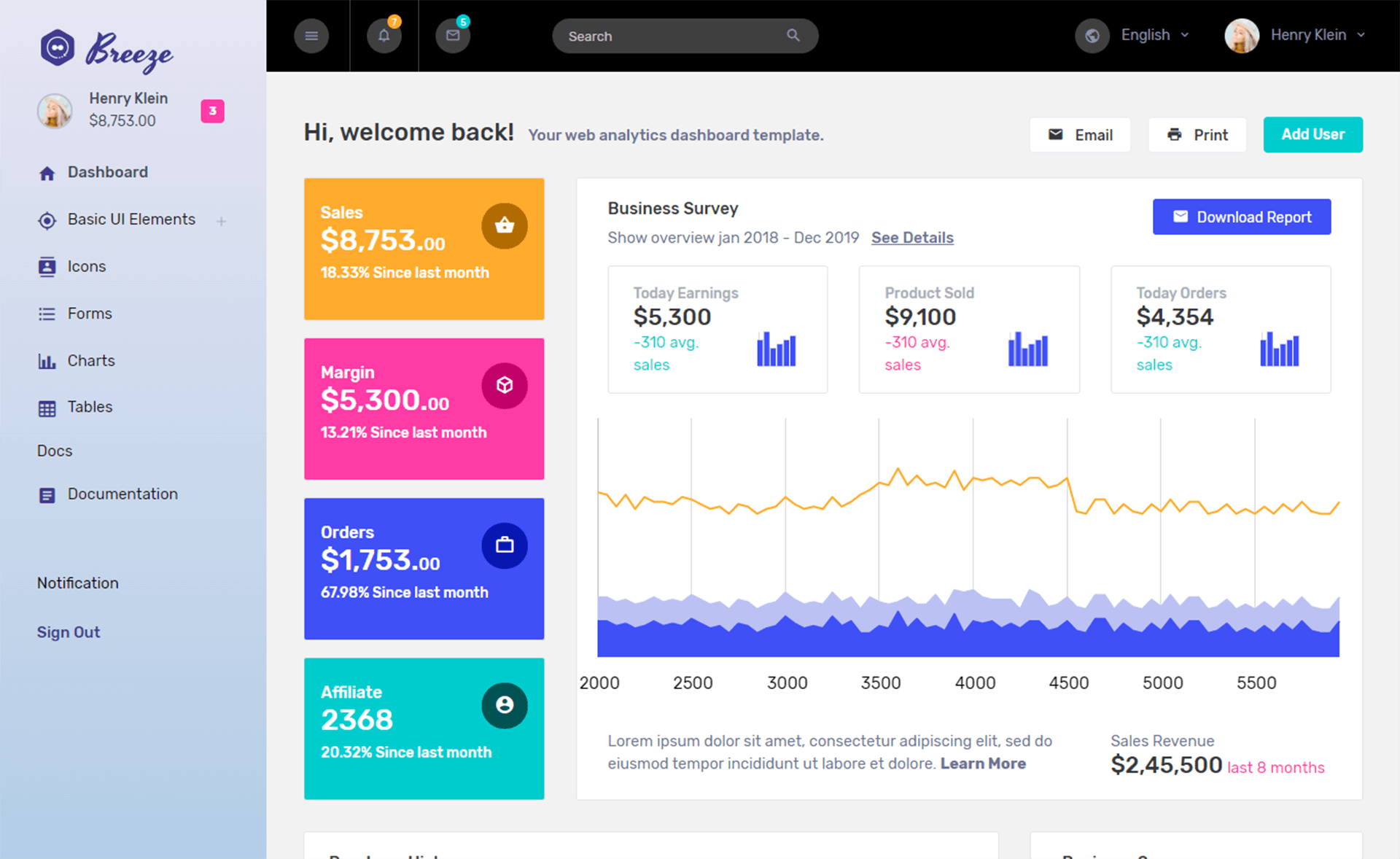Click the Search input field
Viewport: 1400px width, 859px height.
tap(685, 36)
